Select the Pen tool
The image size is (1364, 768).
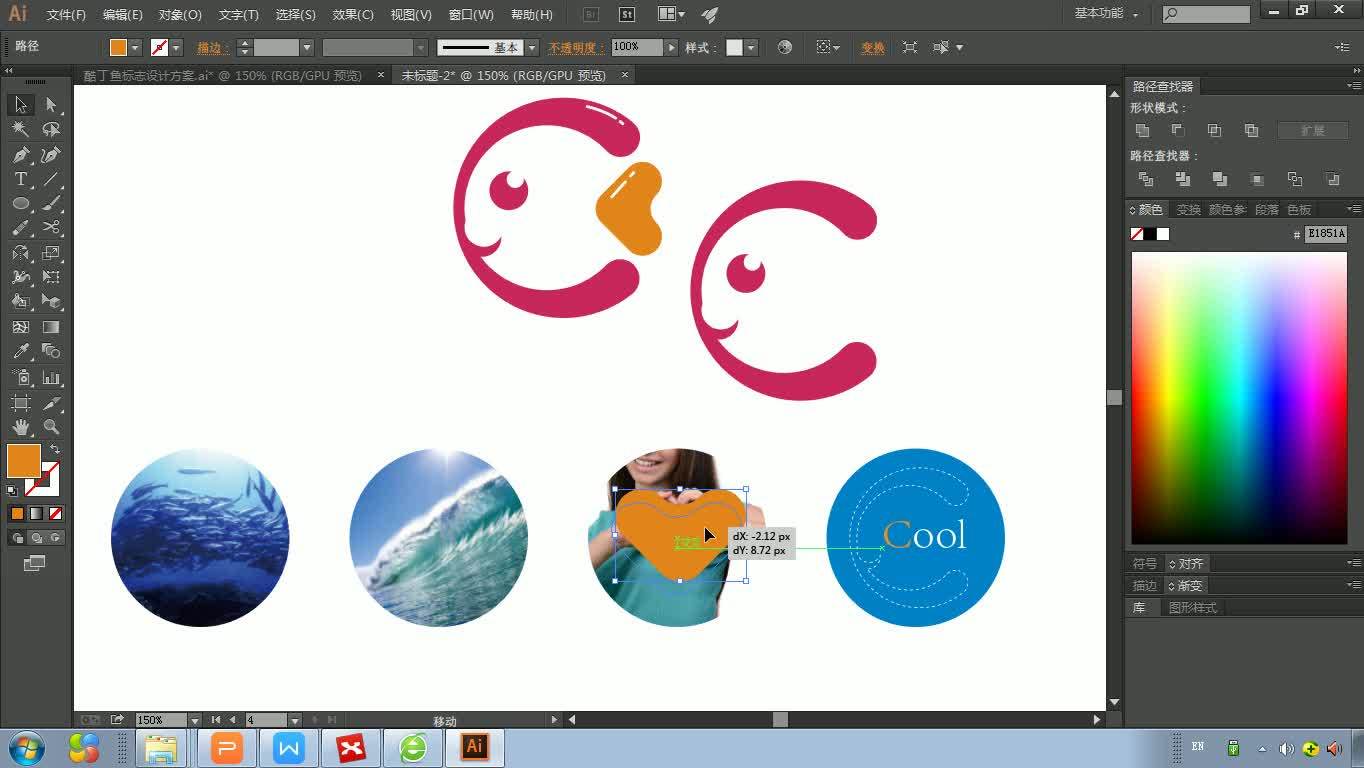20,155
